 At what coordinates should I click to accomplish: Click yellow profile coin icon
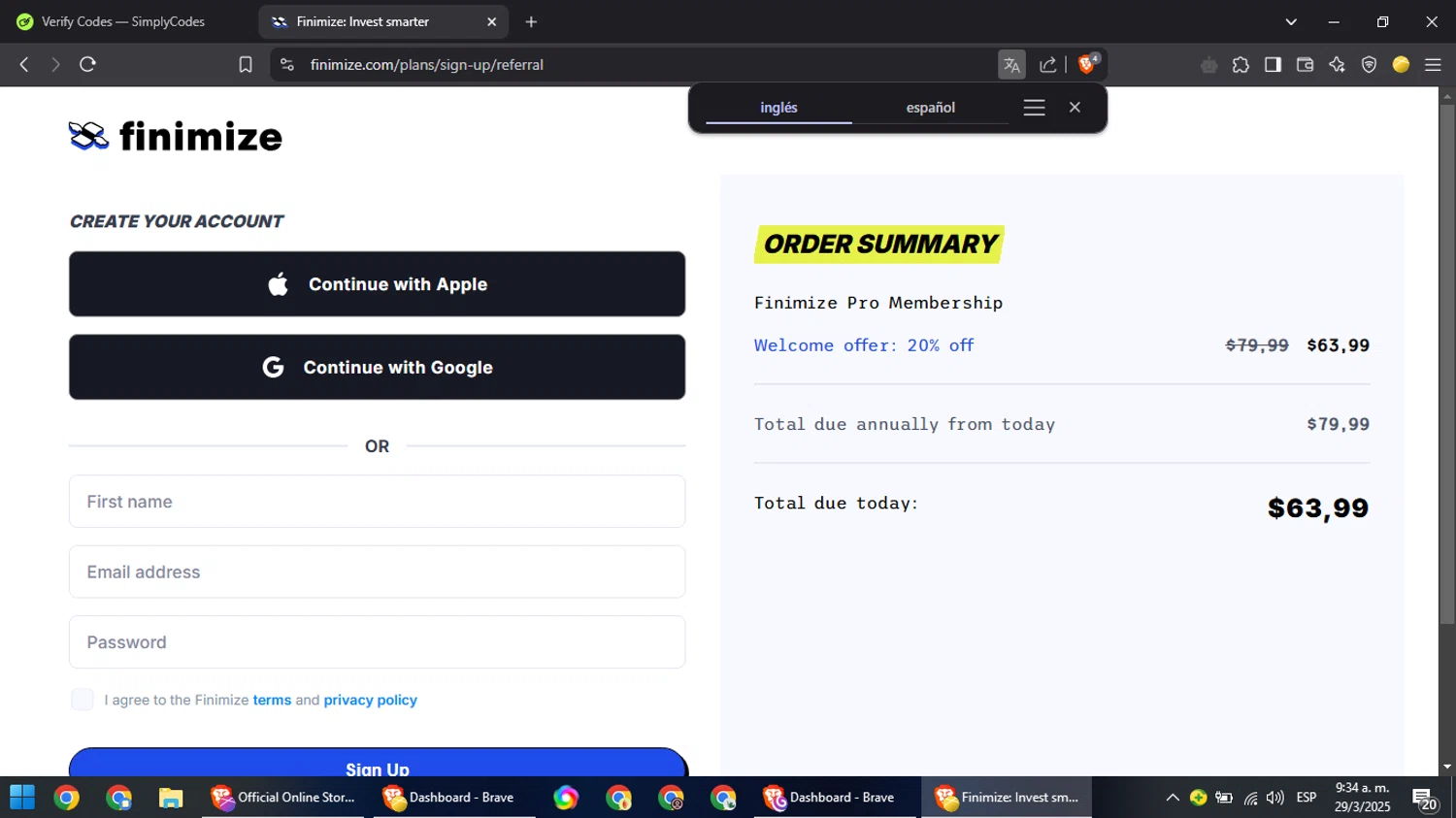1401,65
